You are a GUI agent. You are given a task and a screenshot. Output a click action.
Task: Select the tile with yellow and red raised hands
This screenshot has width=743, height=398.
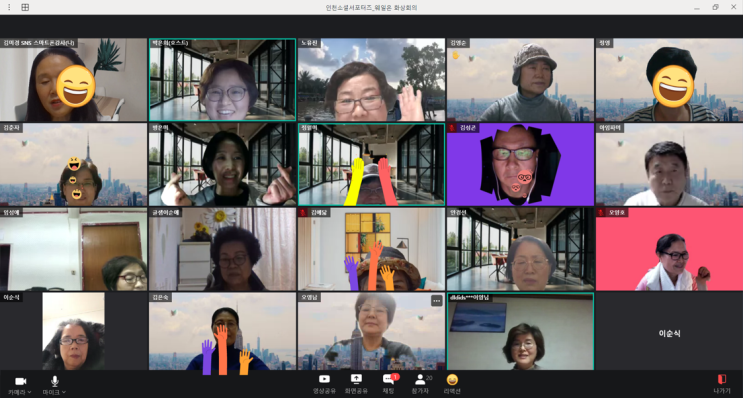coord(371,164)
